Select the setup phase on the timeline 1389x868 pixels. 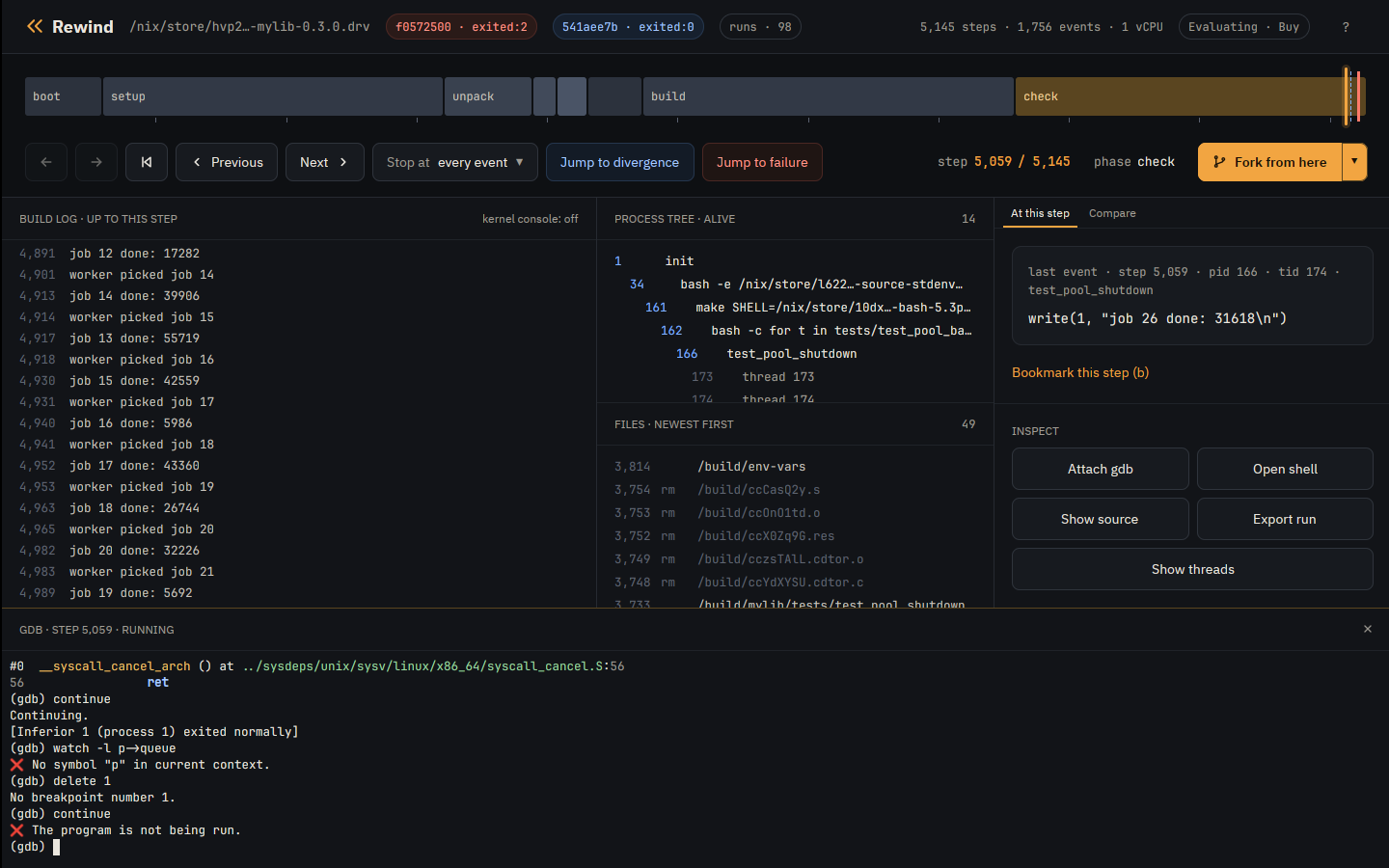click(273, 96)
